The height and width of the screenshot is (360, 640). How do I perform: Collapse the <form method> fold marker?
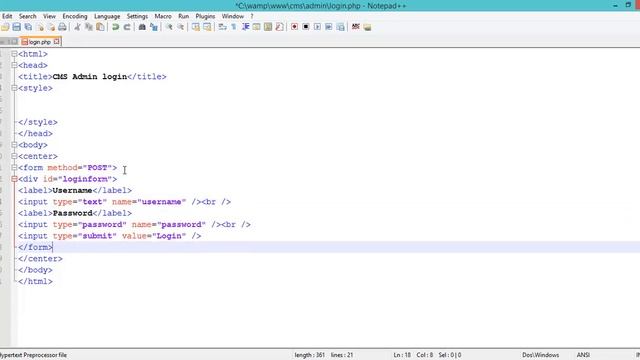click(x=14, y=168)
